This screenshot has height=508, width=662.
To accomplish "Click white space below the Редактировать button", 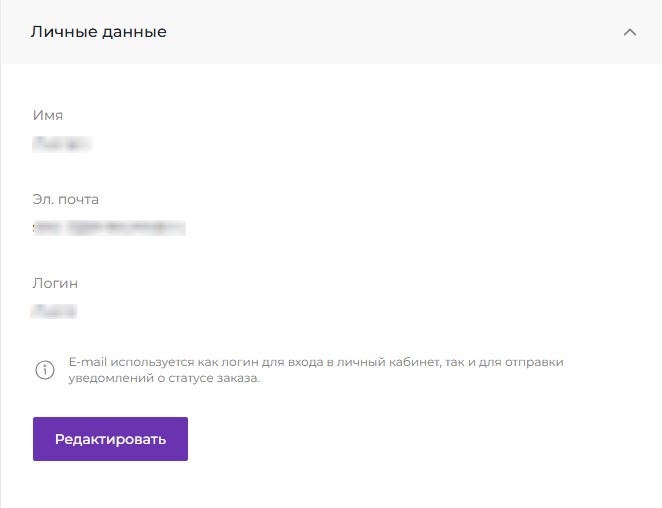I will (x=110, y=487).
